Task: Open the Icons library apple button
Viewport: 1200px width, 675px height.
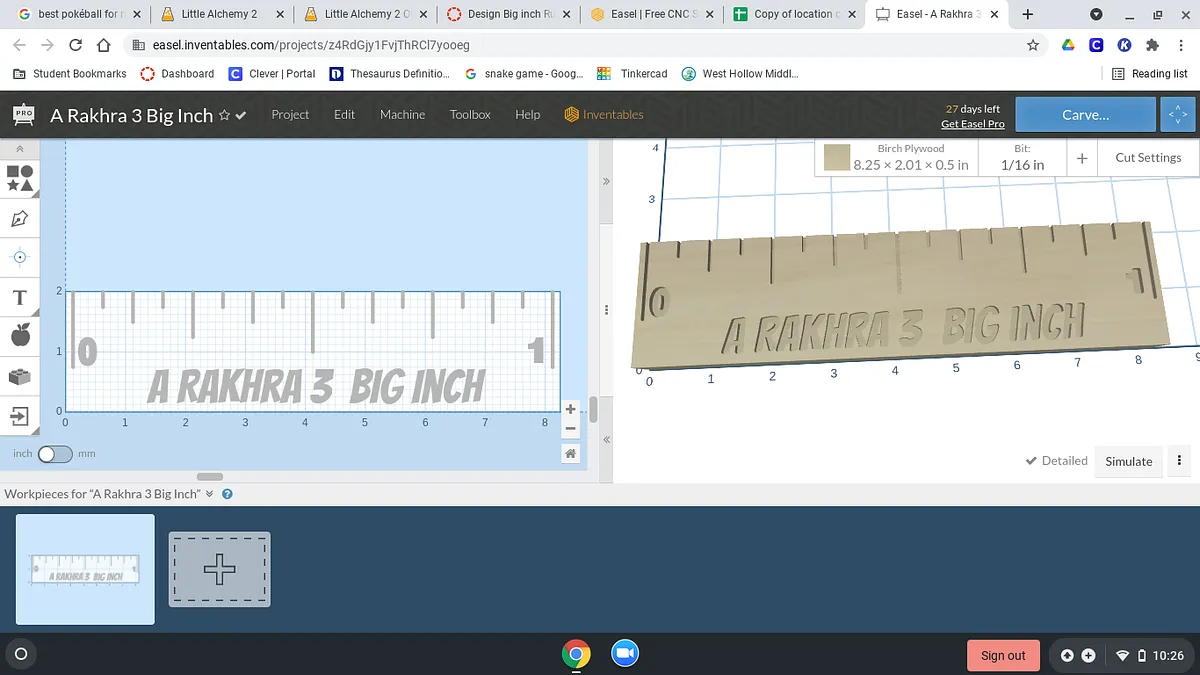Action: click(20, 337)
